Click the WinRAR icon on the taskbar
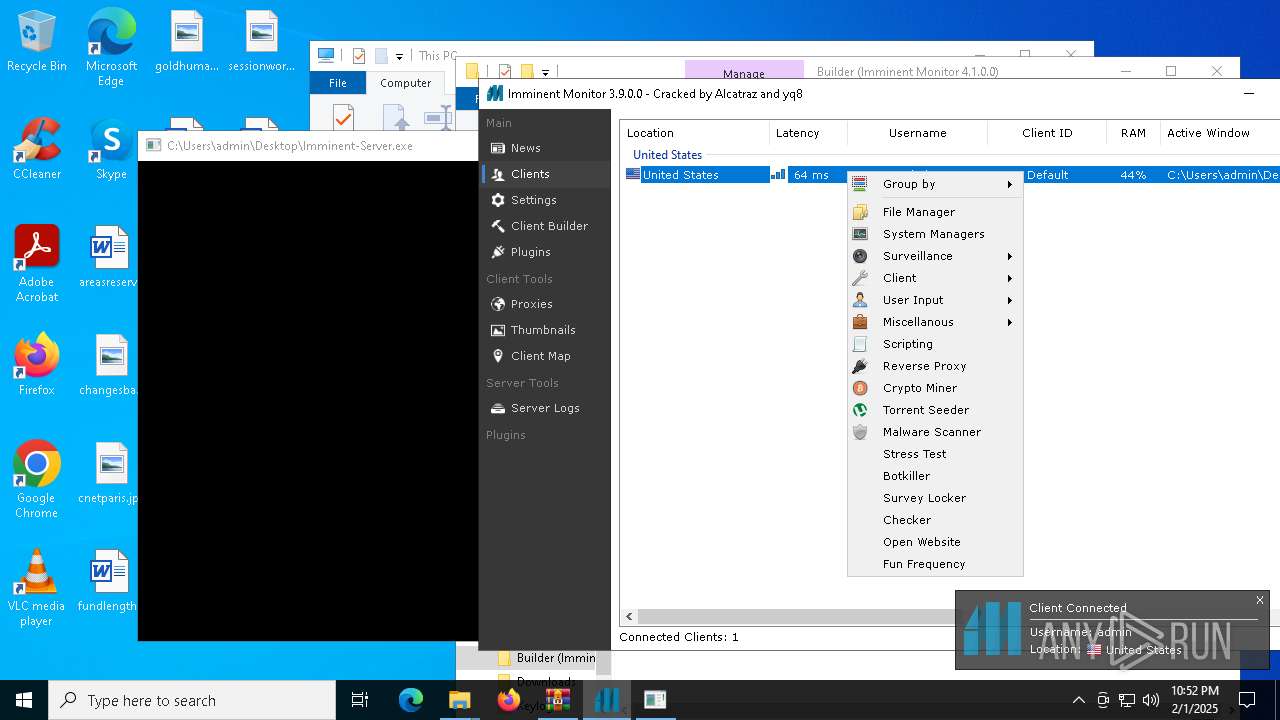Viewport: 1280px width, 720px height. click(557, 700)
